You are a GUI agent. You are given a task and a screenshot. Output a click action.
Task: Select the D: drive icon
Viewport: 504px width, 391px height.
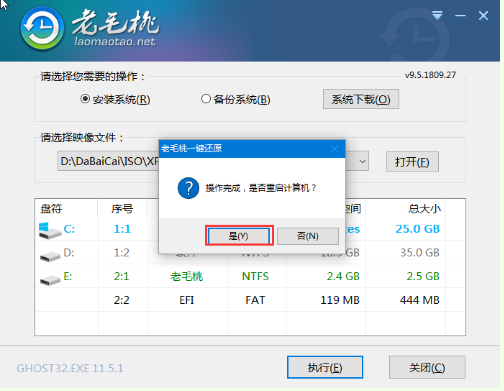click(x=50, y=256)
